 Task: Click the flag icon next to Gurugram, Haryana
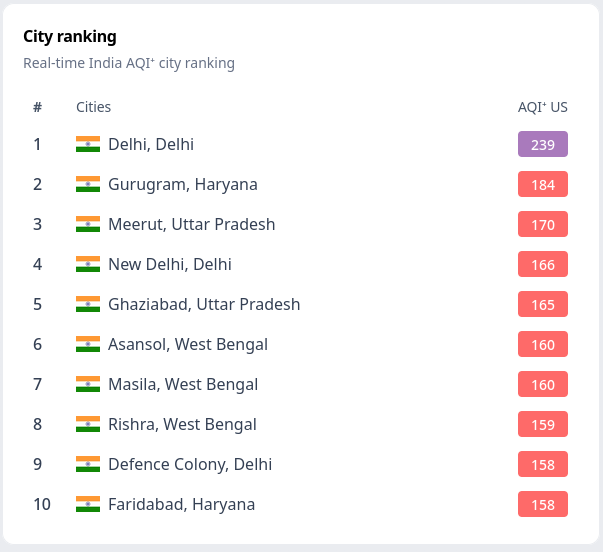[x=88, y=184]
